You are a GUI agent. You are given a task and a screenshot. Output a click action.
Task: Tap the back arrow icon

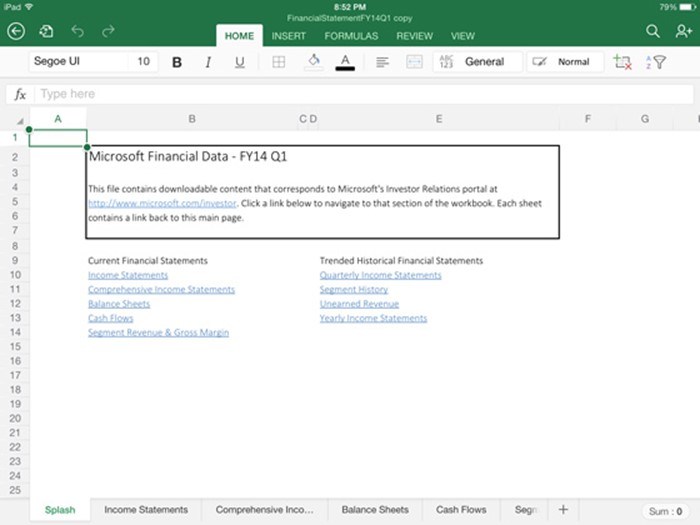click(16, 31)
